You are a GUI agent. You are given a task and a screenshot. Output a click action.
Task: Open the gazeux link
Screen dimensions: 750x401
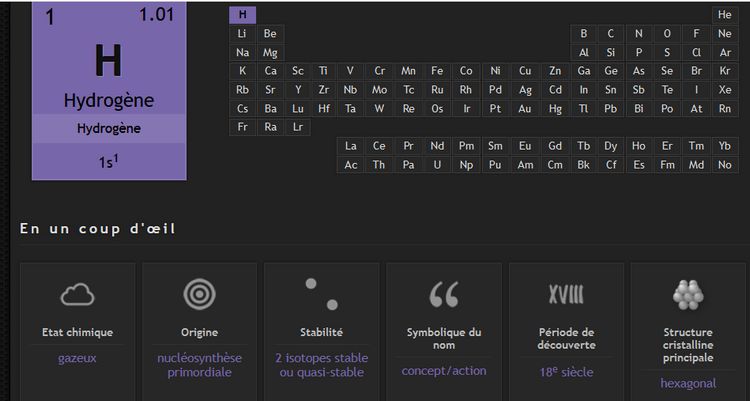pyautogui.click(x=77, y=358)
